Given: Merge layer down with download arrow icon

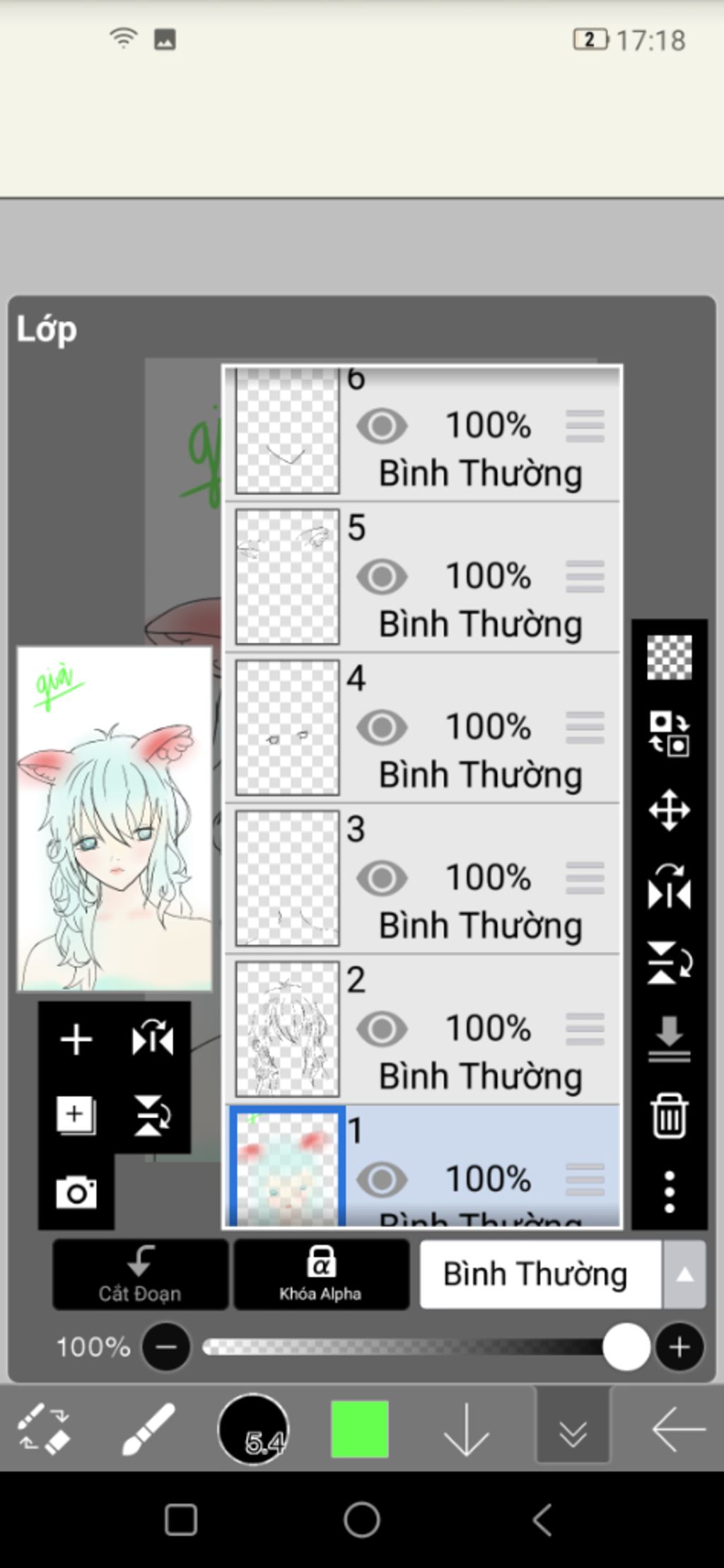Looking at the screenshot, I should [669, 1039].
